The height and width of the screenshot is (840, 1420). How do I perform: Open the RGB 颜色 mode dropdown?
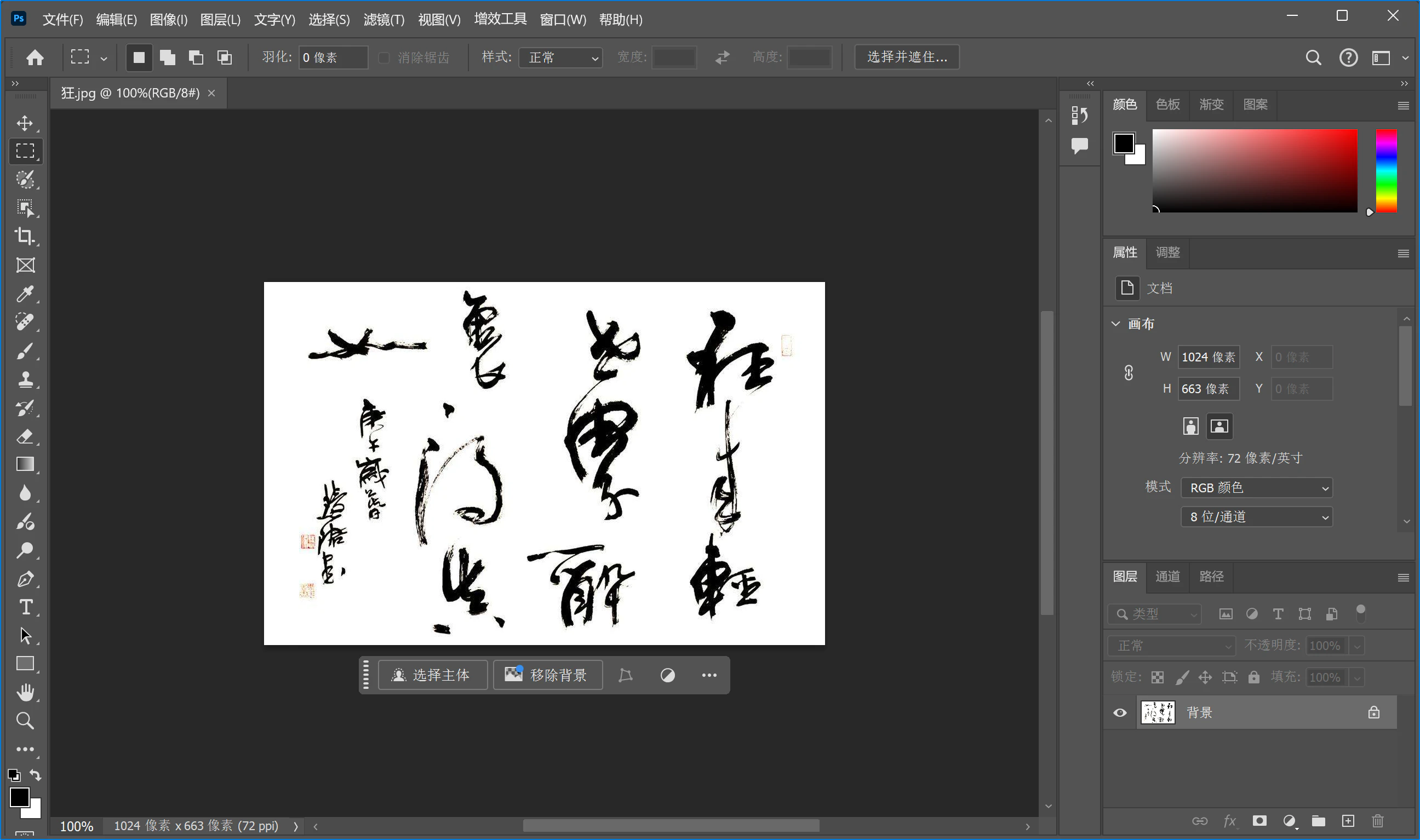(x=1256, y=487)
